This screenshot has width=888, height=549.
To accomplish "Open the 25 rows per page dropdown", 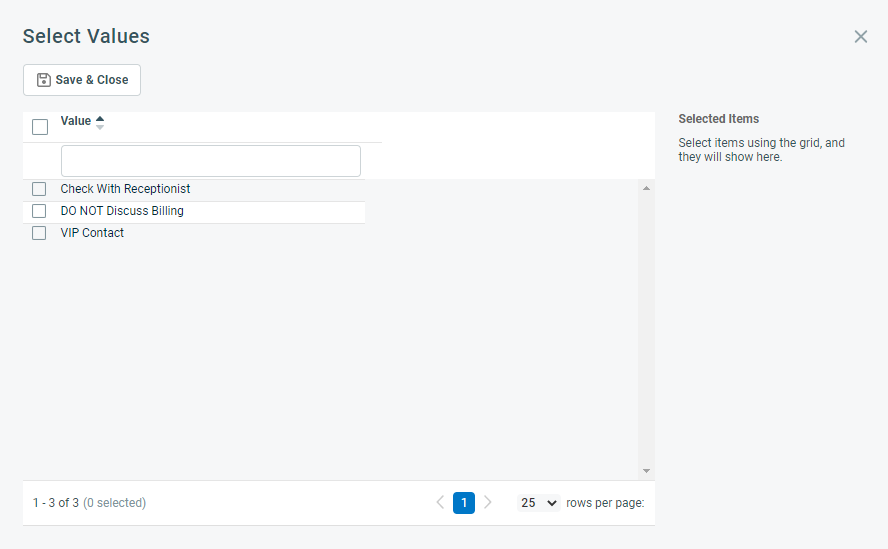I will pyautogui.click(x=539, y=503).
